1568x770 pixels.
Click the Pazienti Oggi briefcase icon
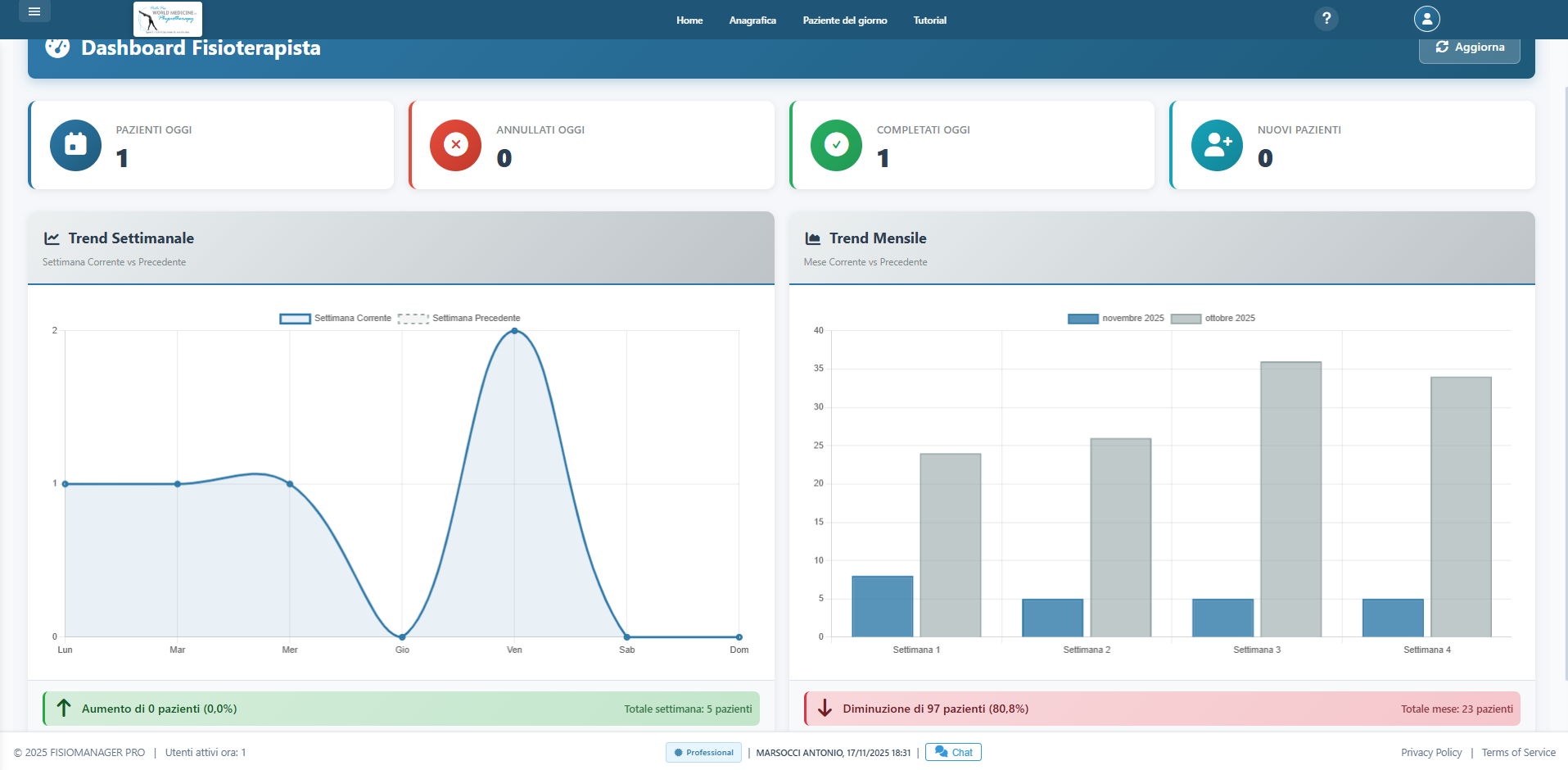(x=75, y=145)
